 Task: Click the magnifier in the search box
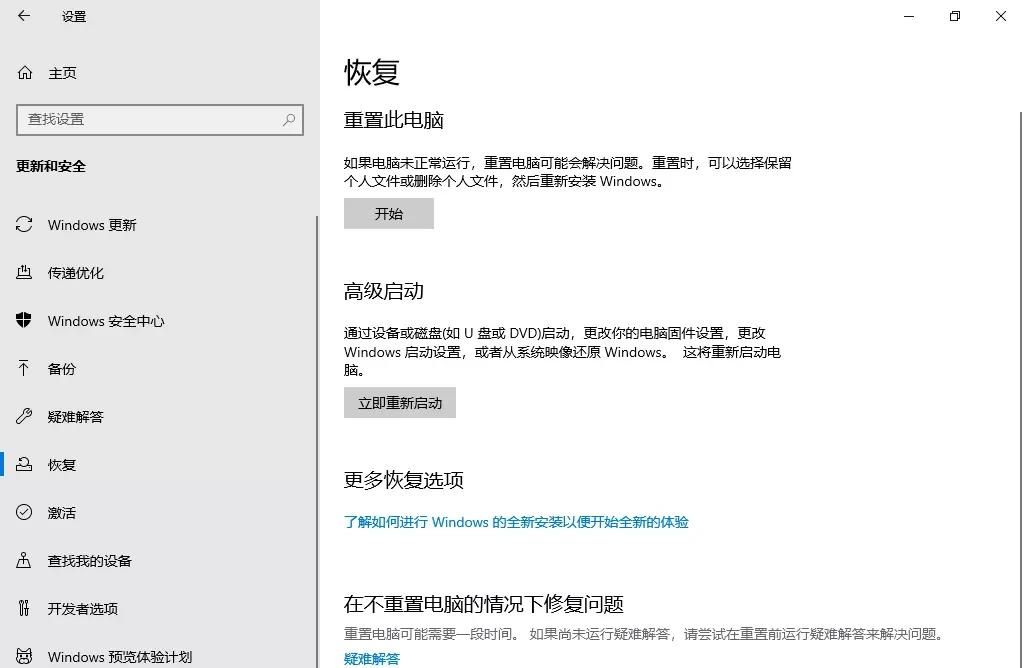288,119
